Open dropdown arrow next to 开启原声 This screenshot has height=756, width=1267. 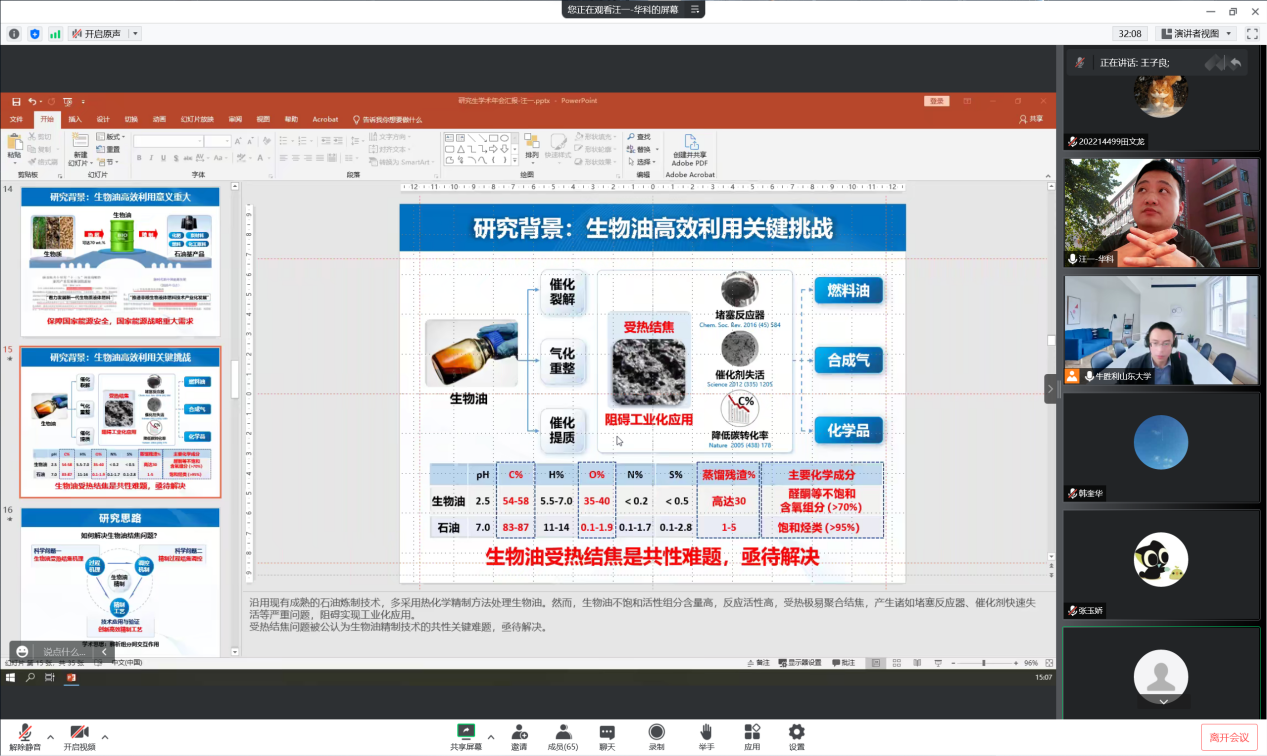[x=136, y=33]
